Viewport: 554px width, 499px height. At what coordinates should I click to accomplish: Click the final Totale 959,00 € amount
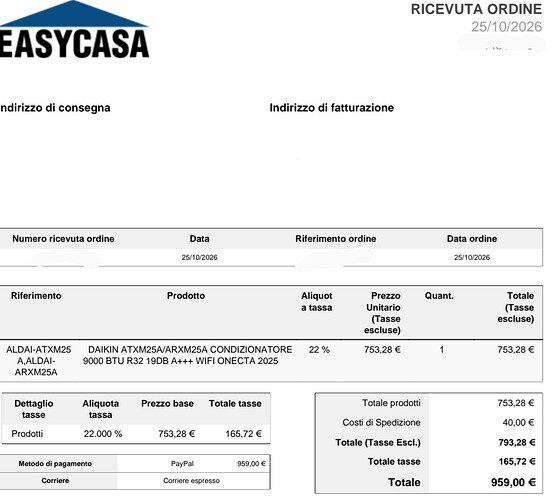tap(513, 482)
